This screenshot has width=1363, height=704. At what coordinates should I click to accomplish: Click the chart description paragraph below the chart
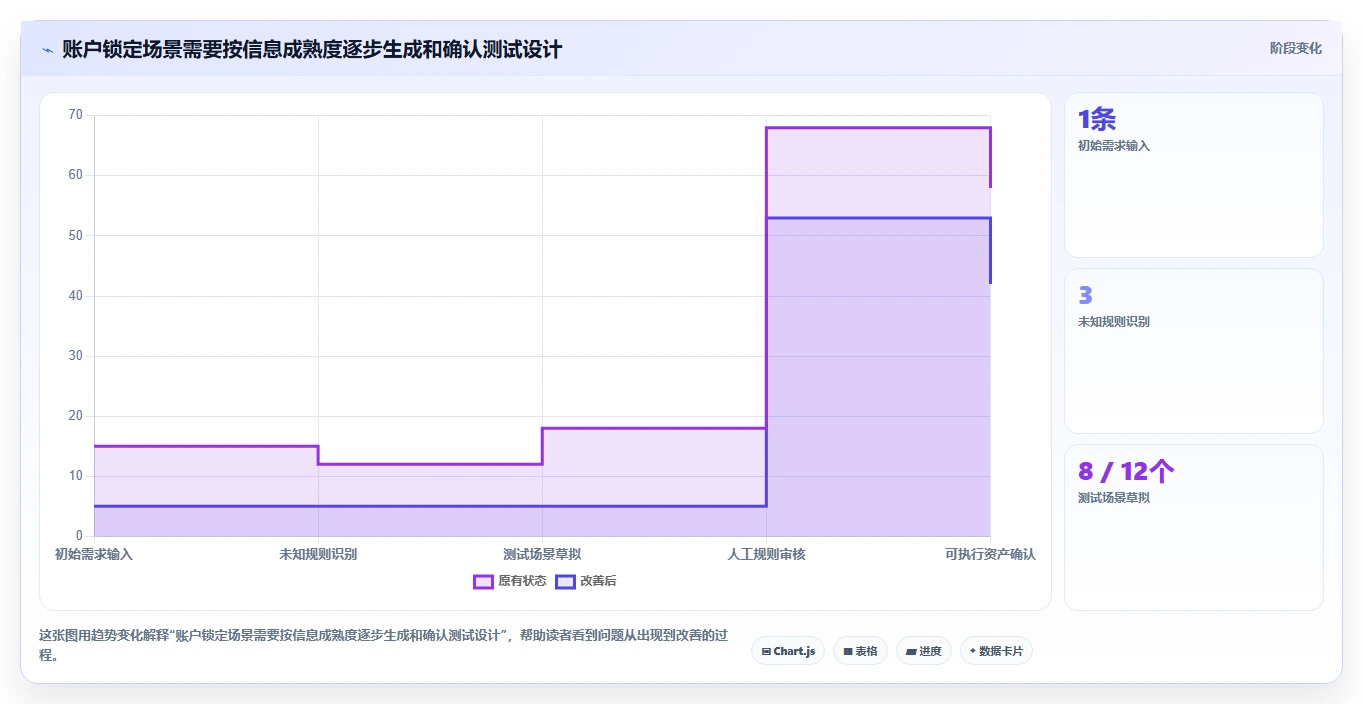(x=383, y=646)
